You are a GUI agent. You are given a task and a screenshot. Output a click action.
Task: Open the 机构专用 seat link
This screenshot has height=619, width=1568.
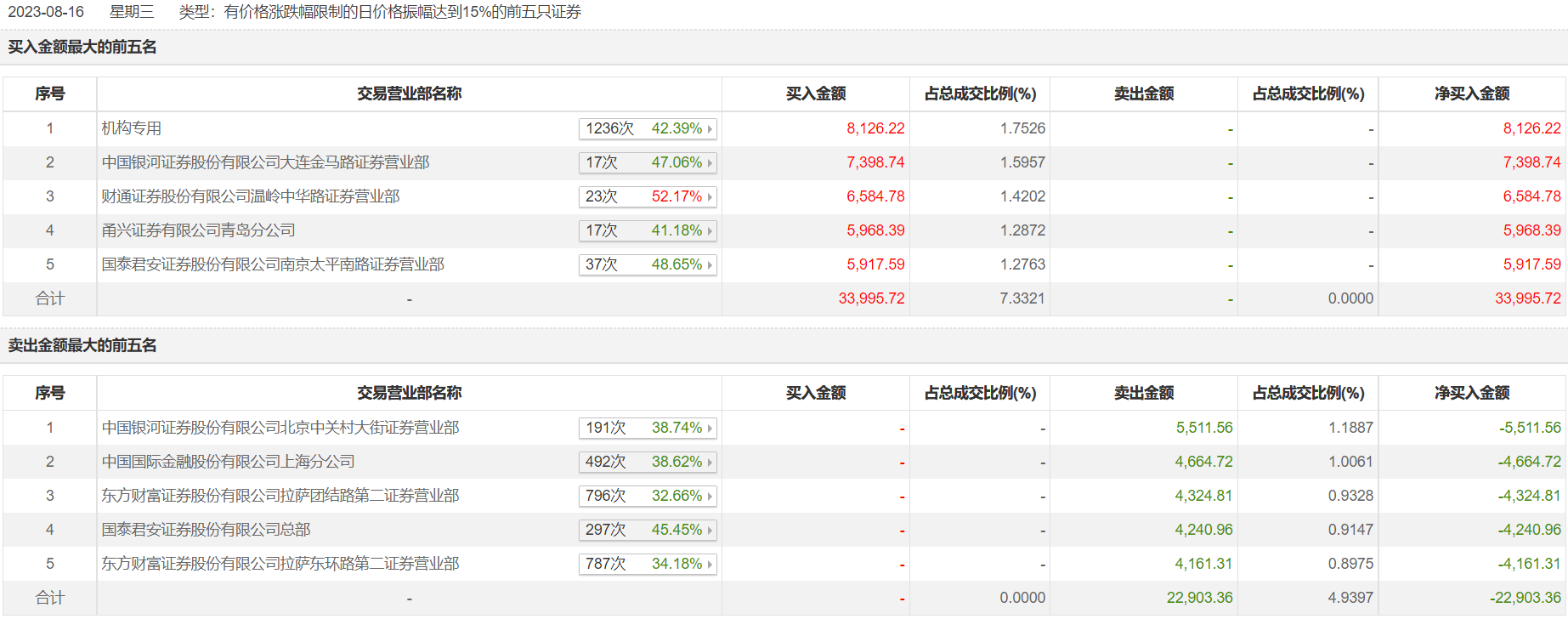(x=132, y=128)
